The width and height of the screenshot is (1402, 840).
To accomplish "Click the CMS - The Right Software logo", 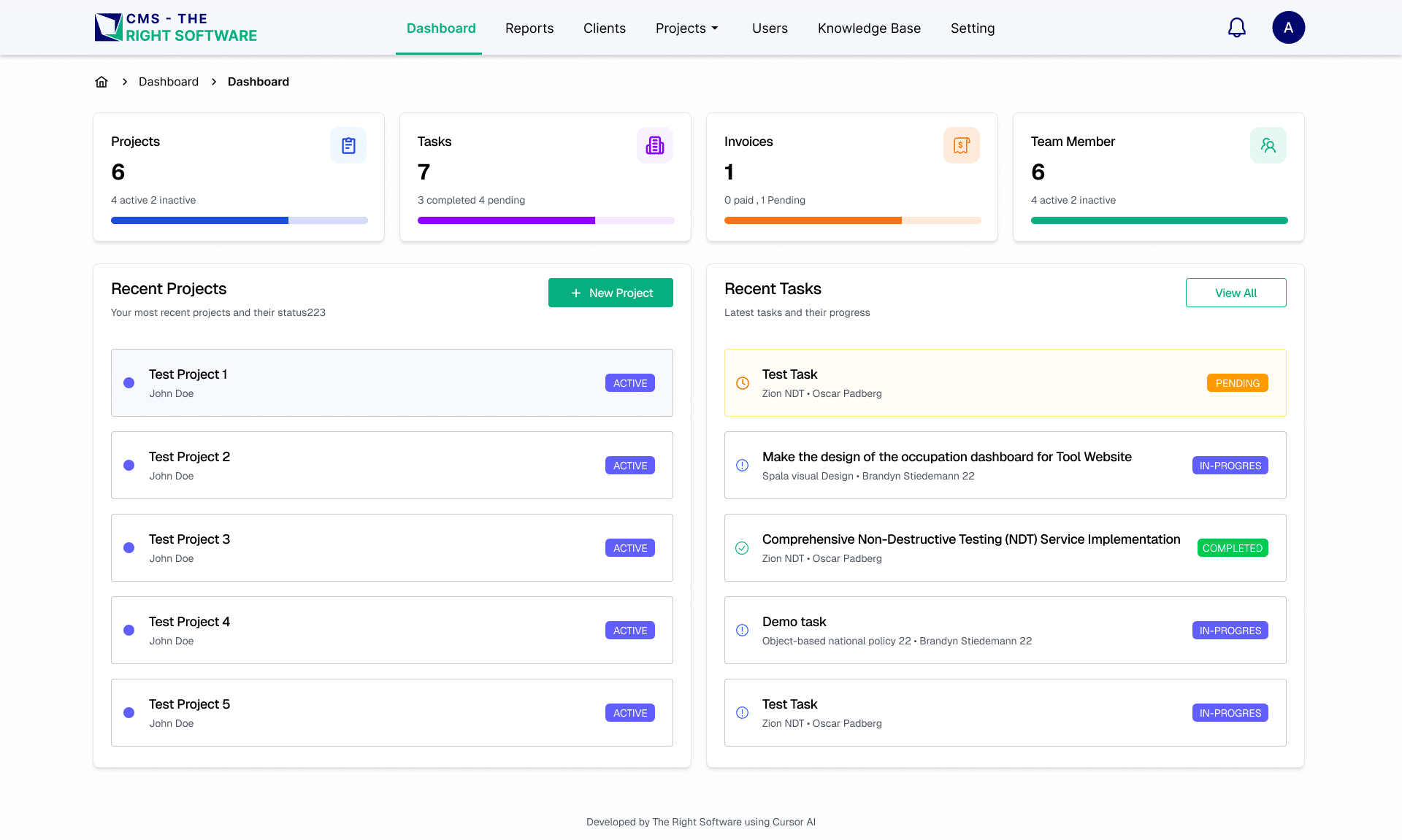I will pos(175,27).
